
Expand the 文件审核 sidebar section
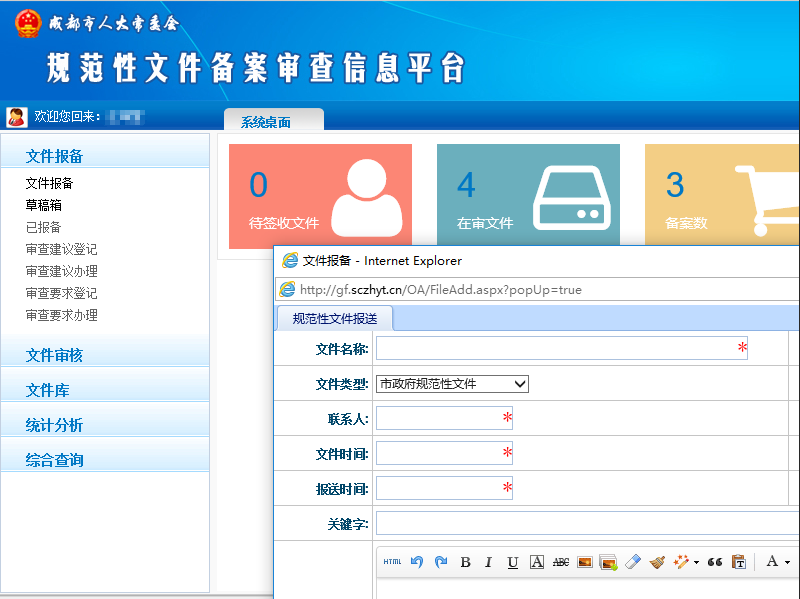pyautogui.click(x=54, y=355)
